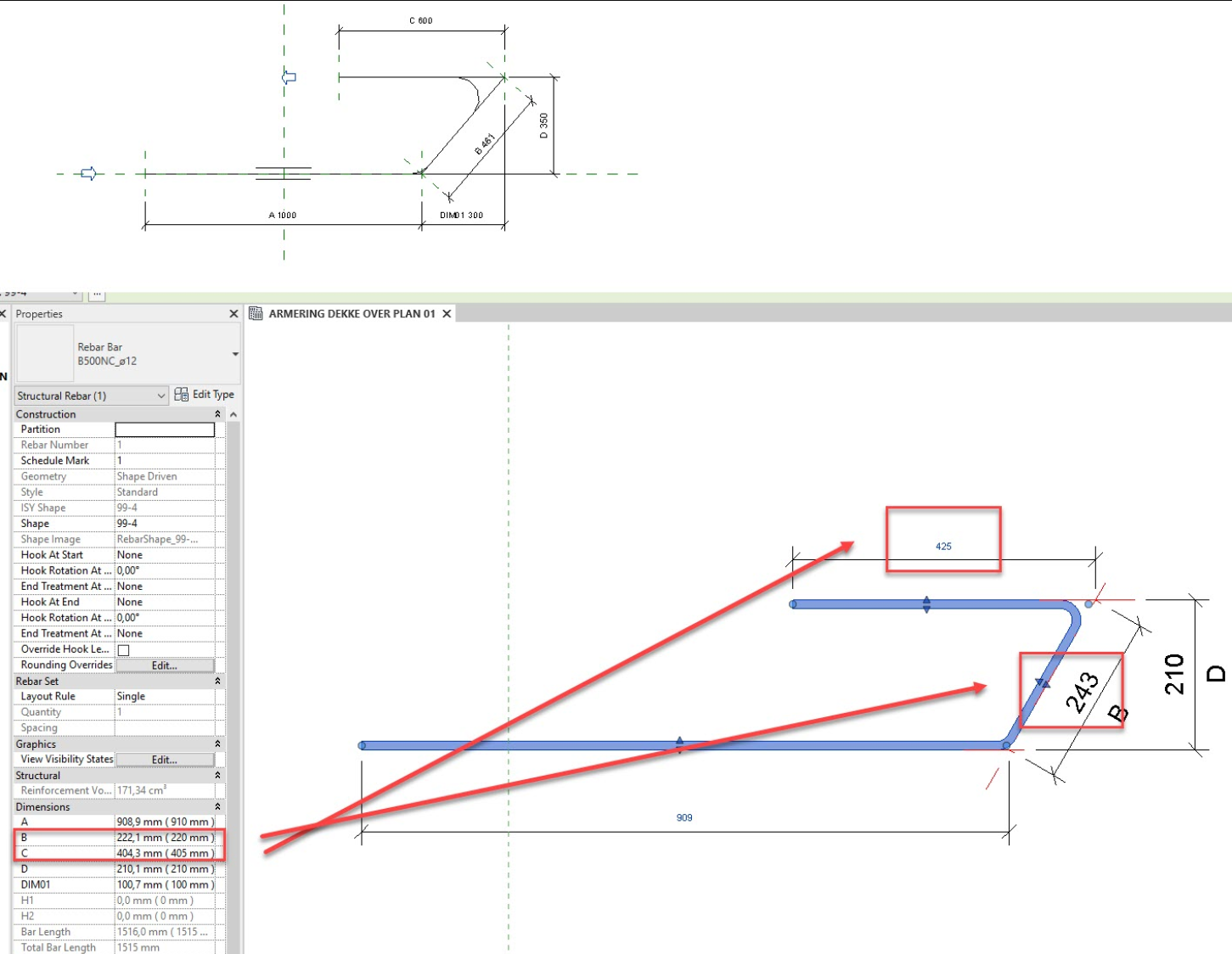Screen dimensions: 1232x954
Task: Expand the Rebar Bar B500NC_ø12 type selector
Action: coord(235,353)
